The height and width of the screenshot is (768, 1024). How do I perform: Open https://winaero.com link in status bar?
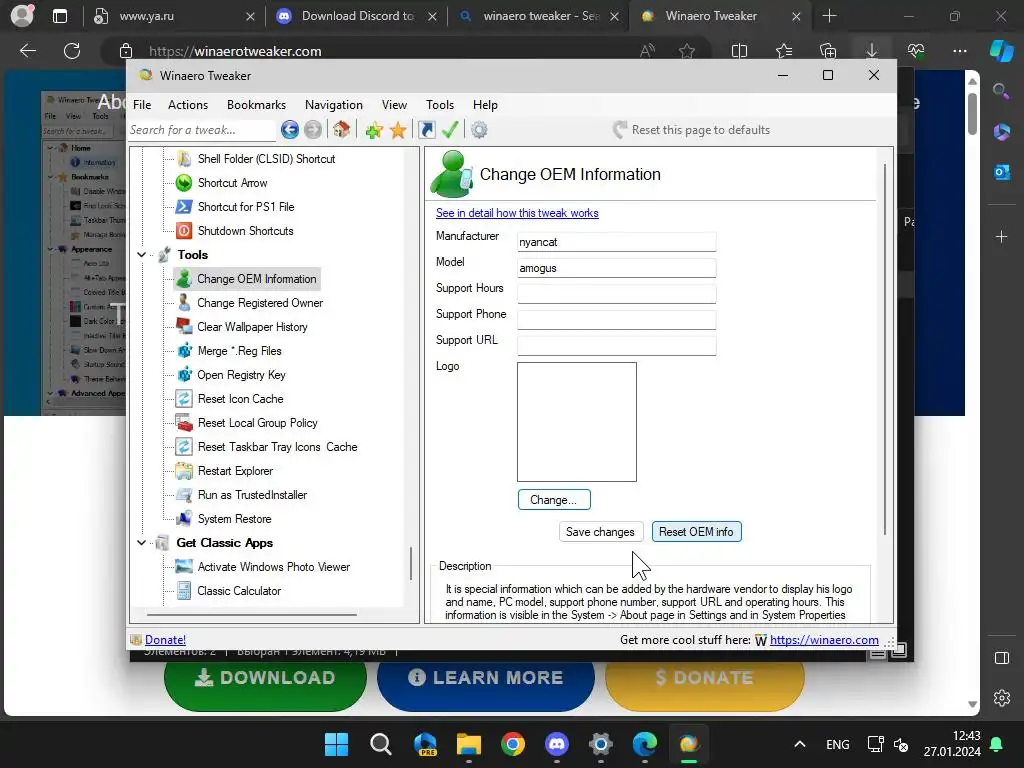coord(824,640)
